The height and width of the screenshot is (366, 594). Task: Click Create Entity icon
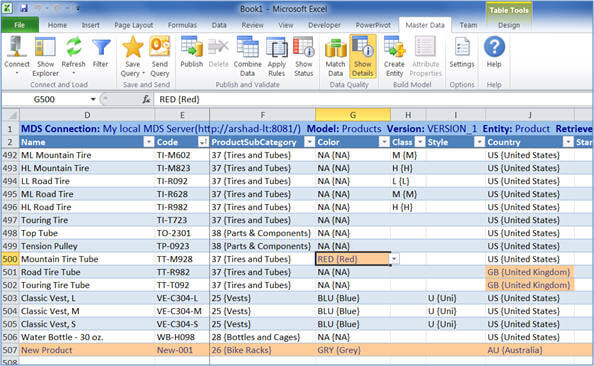[x=394, y=47]
